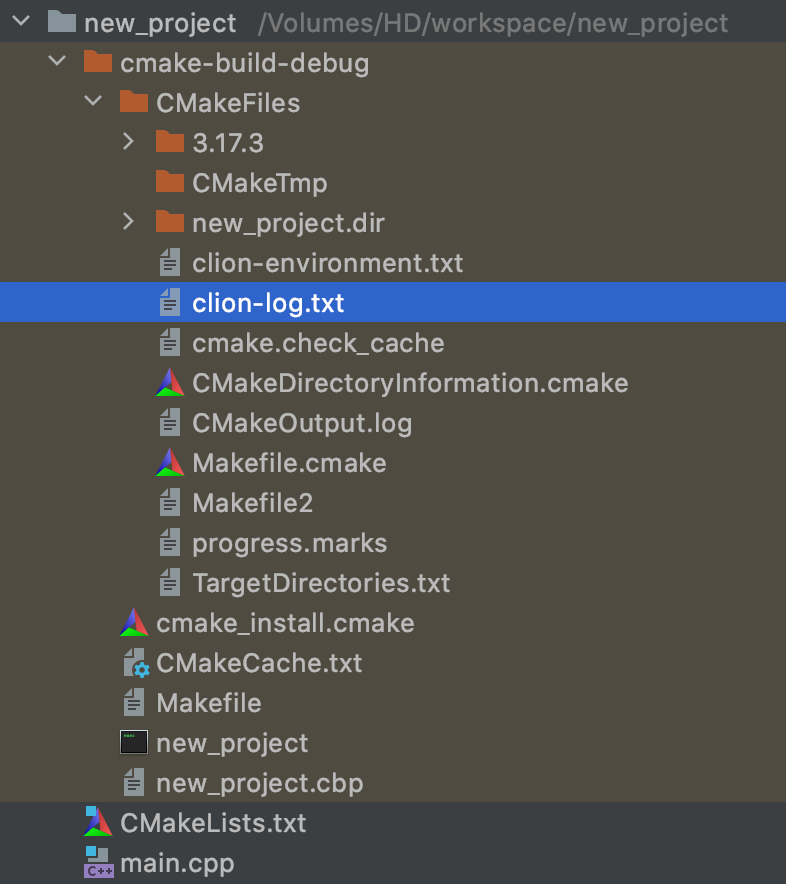Click the executable icon beside new_project
The width and height of the screenshot is (786, 884).
[134, 743]
